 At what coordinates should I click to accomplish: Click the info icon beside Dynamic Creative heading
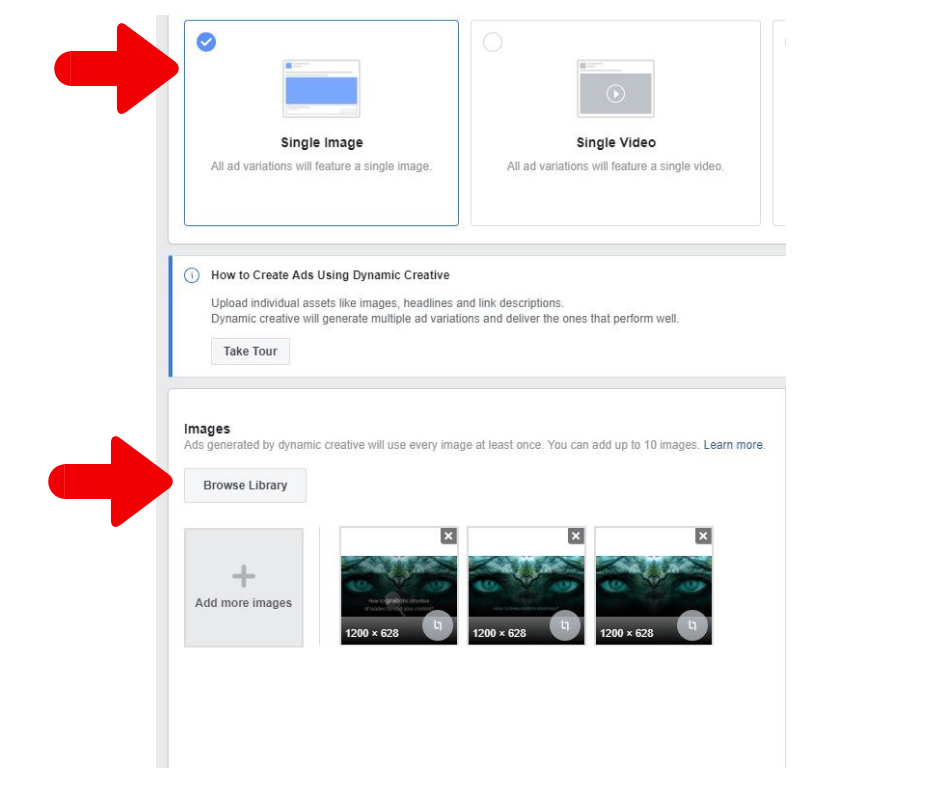(x=192, y=275)
